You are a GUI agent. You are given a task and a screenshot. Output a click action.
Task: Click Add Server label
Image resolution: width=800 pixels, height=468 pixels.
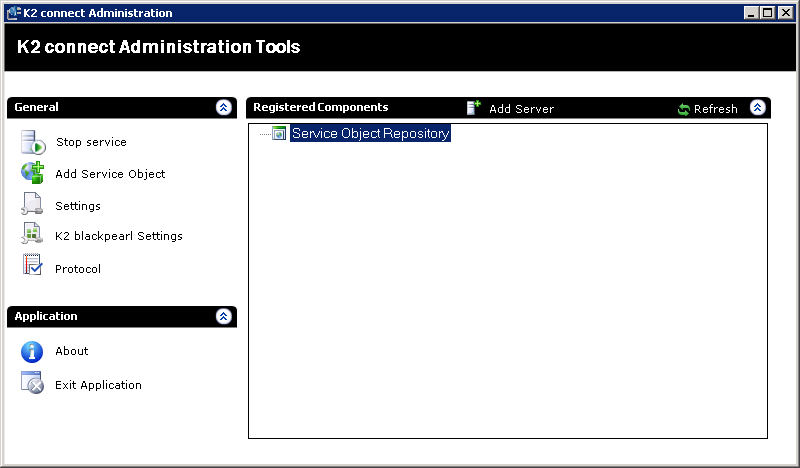tap(521, 109)
